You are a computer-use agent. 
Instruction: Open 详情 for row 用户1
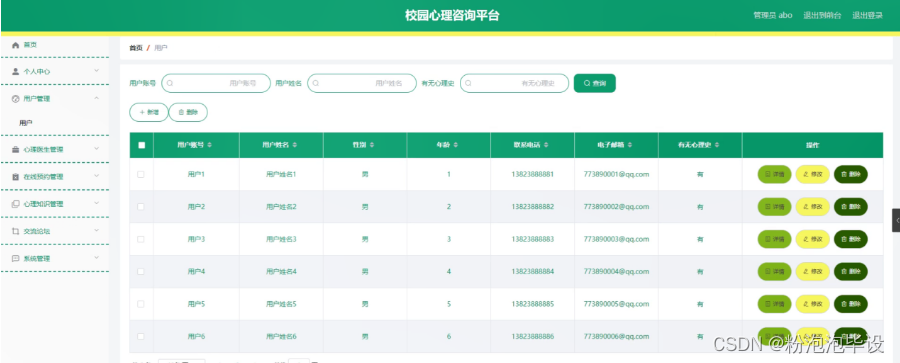click(774, 174)
